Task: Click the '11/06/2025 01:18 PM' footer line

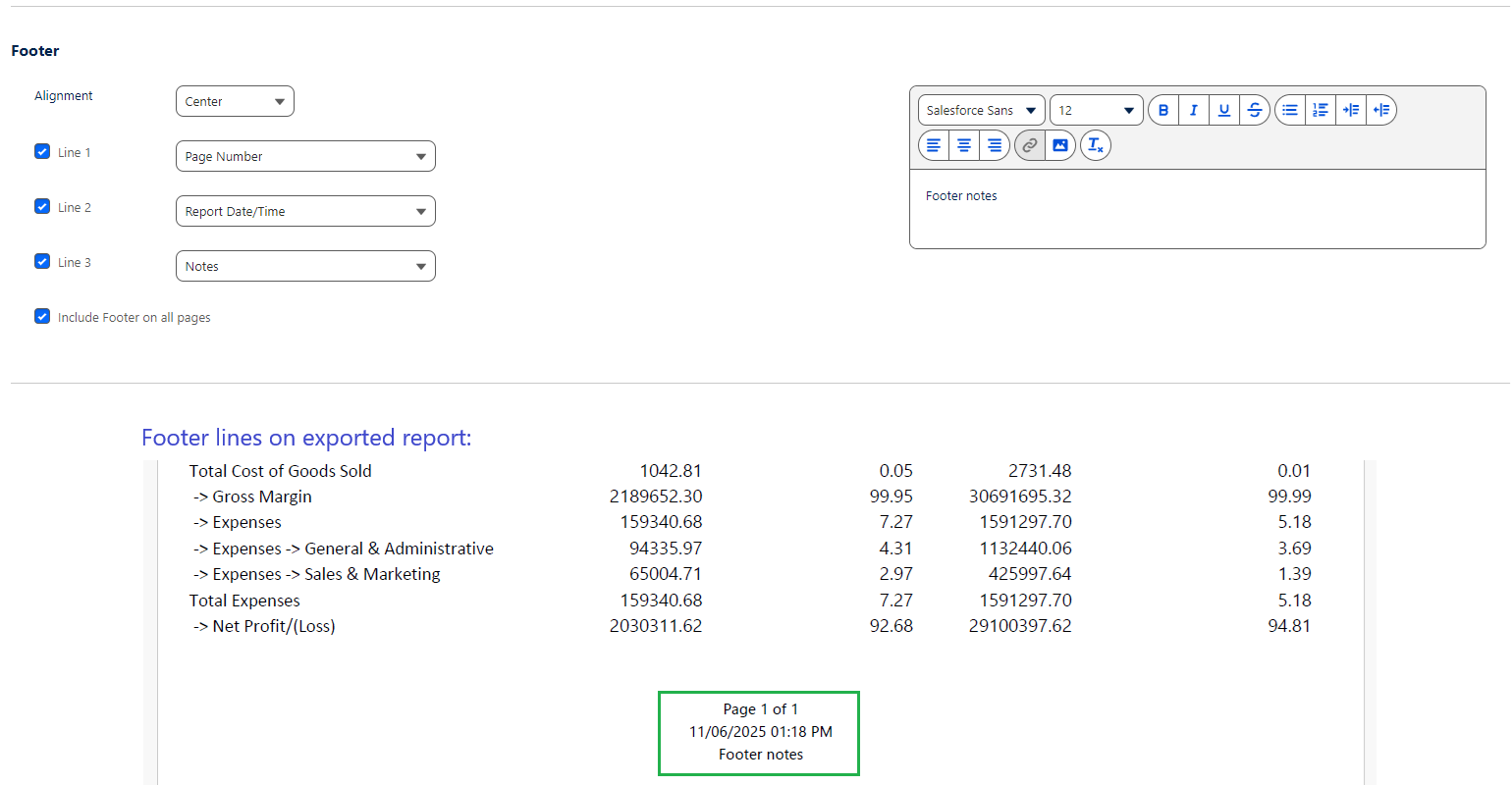Action: (x=761, y=732)
